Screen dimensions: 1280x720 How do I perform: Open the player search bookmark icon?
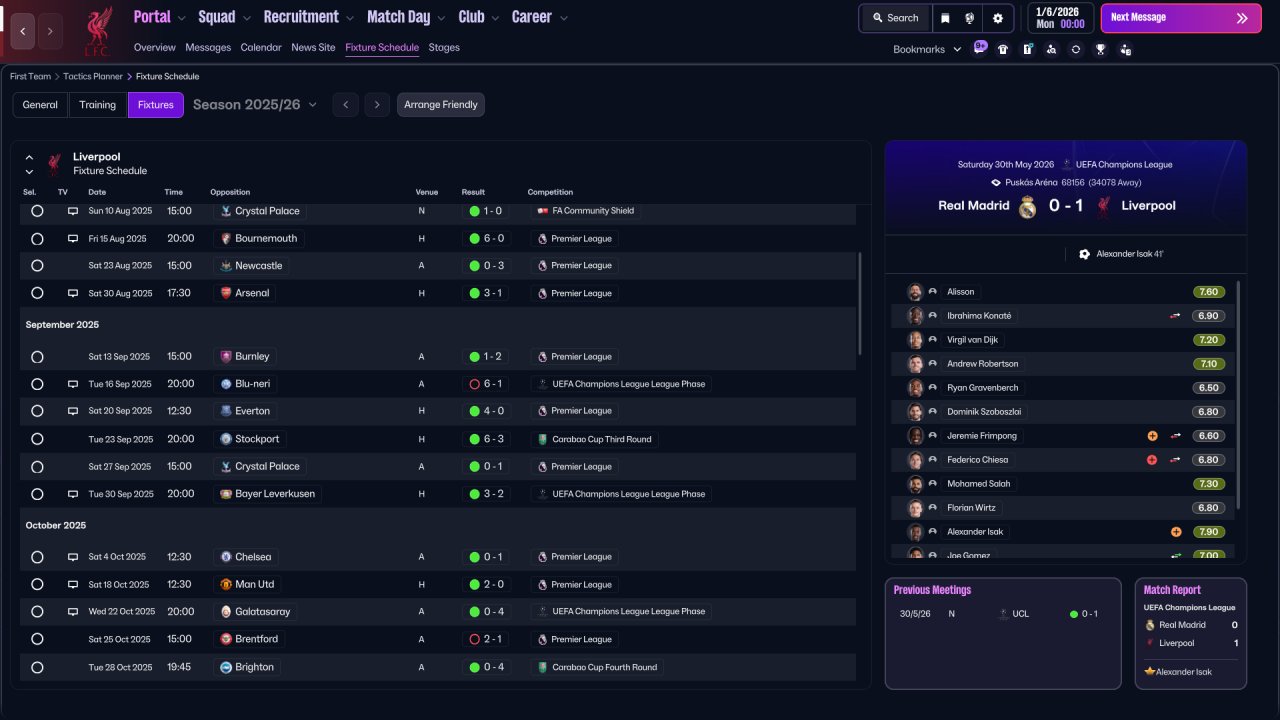(x=1051, y=49)
